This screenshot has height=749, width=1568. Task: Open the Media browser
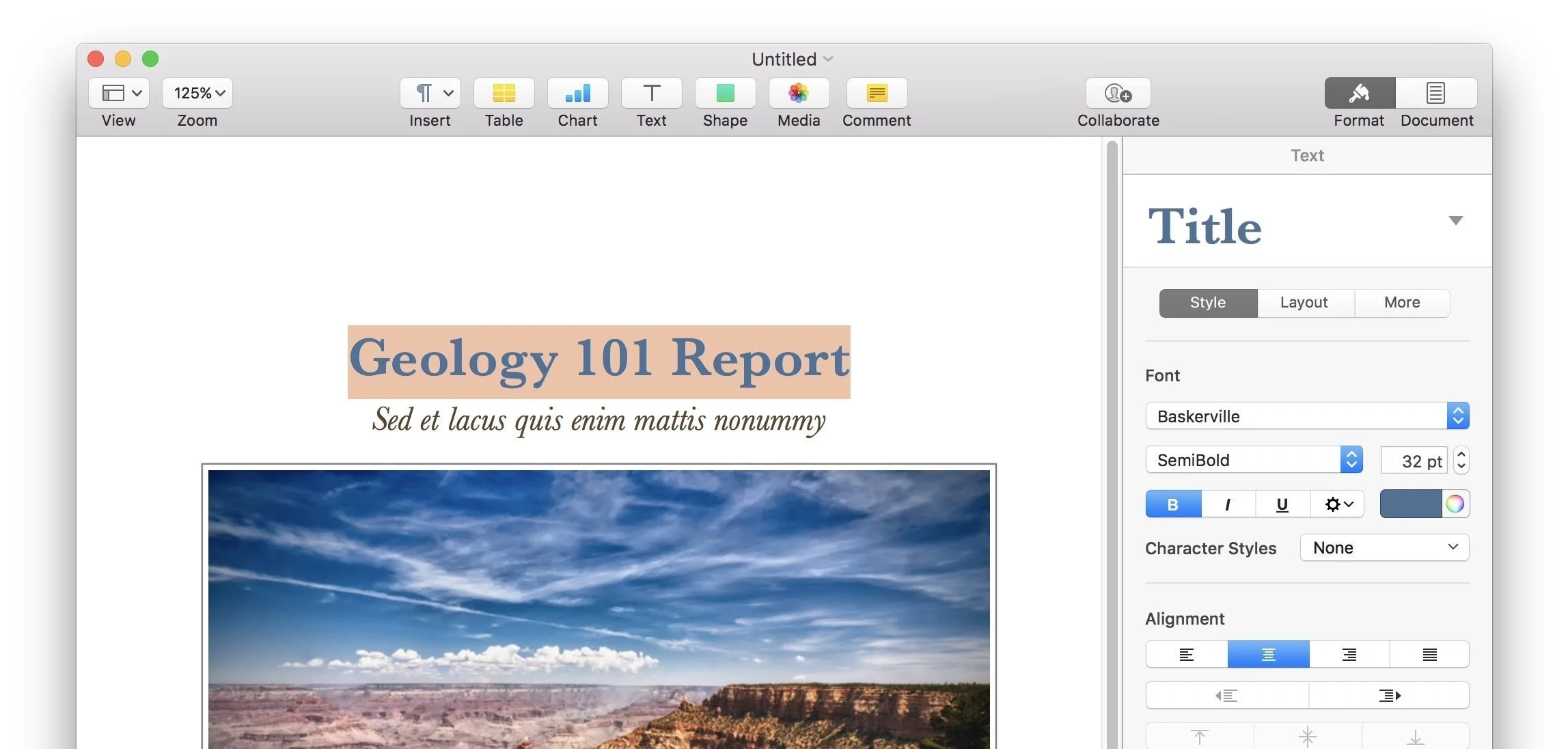pyautogui.click(x=799, y=94)
